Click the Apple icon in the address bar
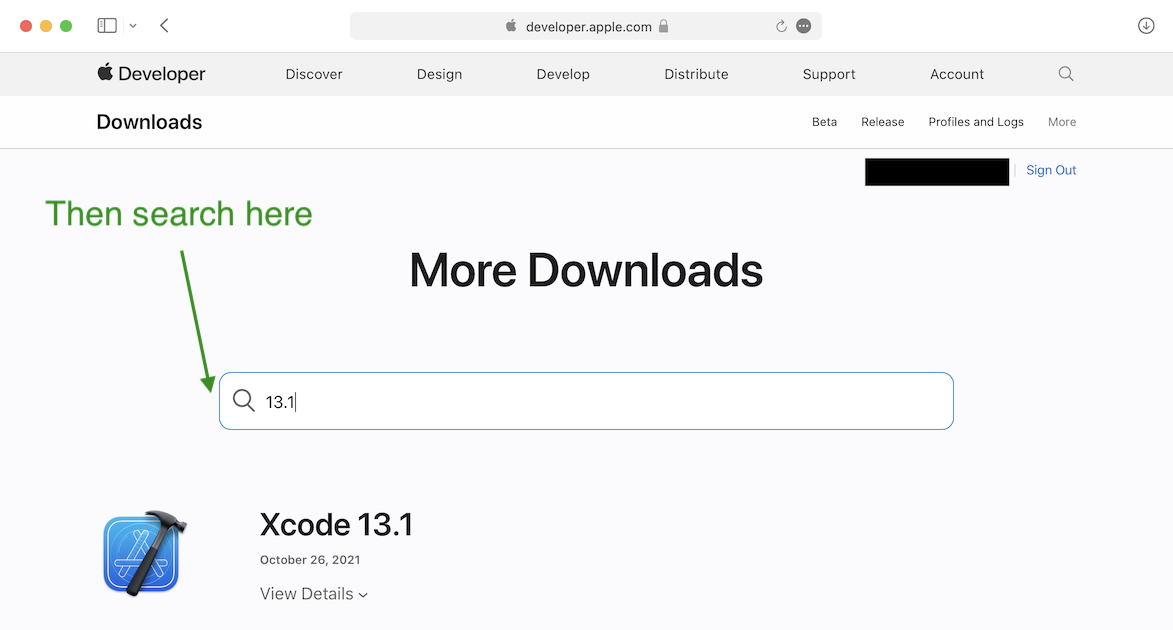The image size is (1173, 630). tap(512, 25)
